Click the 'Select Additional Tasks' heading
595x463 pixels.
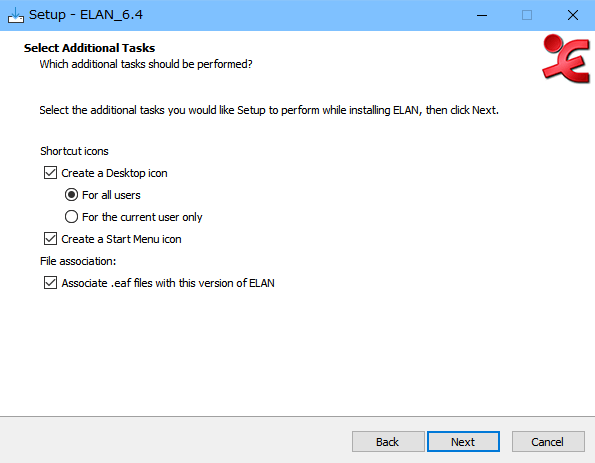click(90, 48)
